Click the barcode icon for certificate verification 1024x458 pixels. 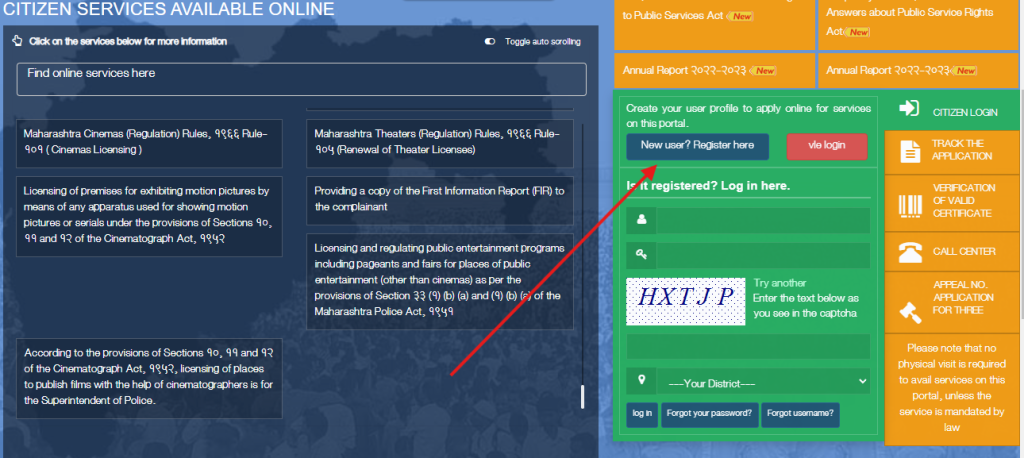click(x=909, y=203)
